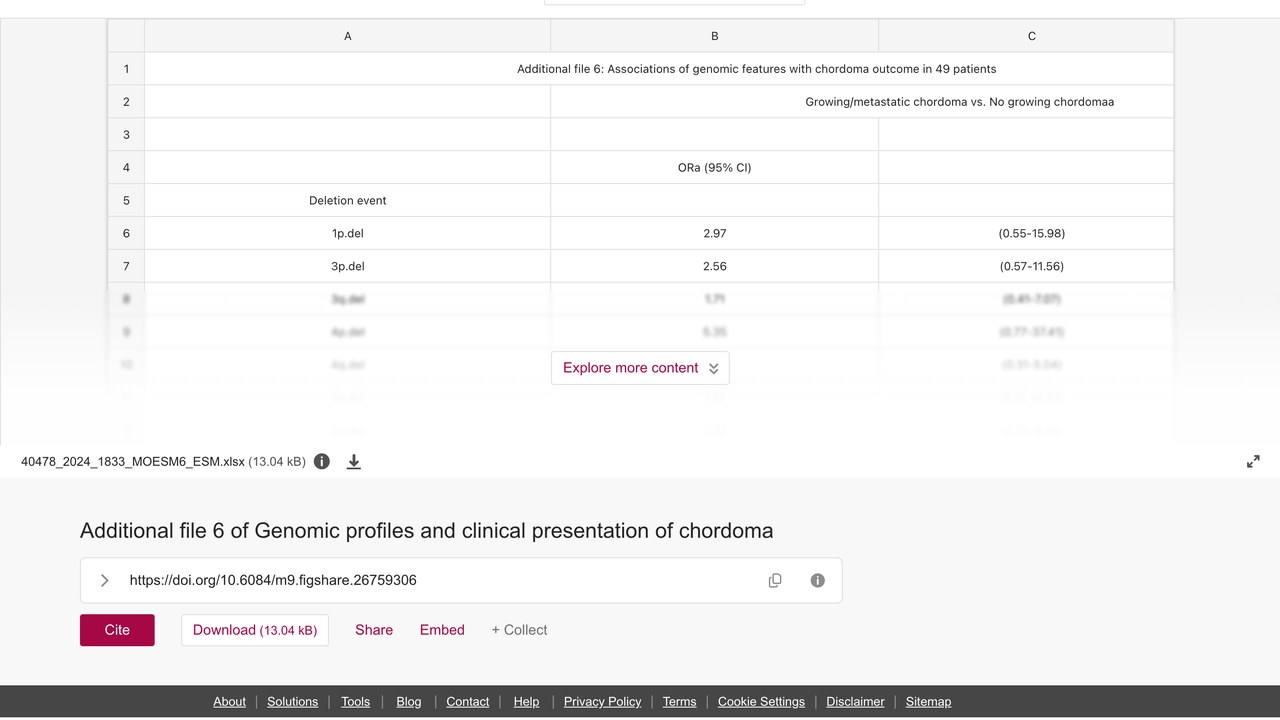
Task: Click the 40478_2024_1833_MOESM6_ESM.xlsx filename
Action: (x=133, y=462)
